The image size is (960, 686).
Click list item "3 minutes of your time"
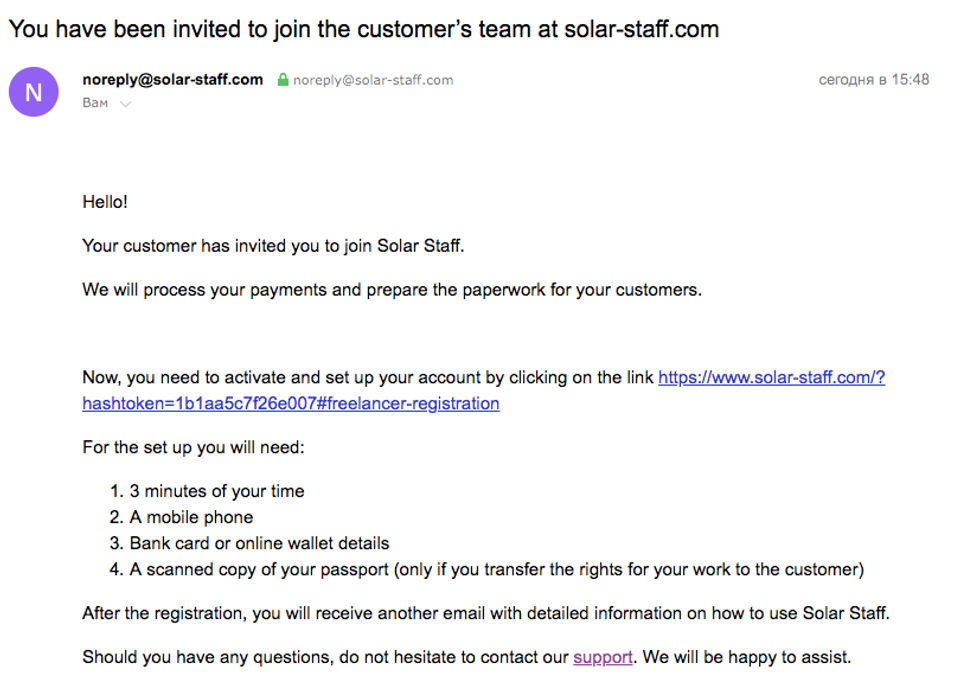[x=216, y=491]
